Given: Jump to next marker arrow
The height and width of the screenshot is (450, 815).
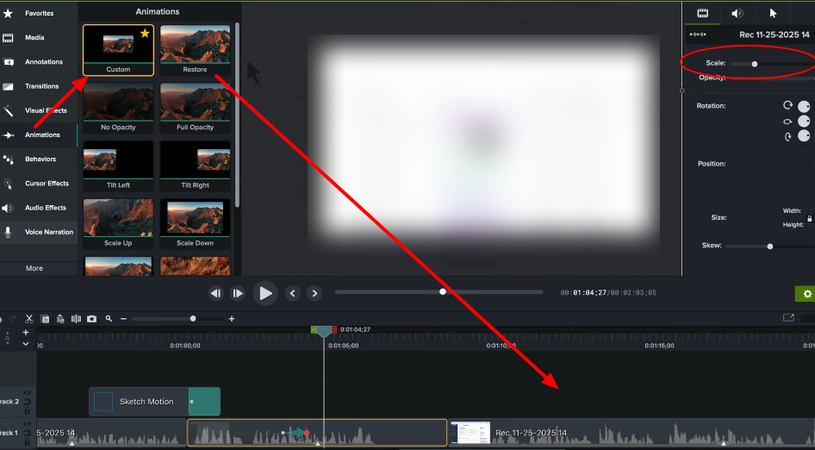Looking at the screenshot, I should pos(314,293).
